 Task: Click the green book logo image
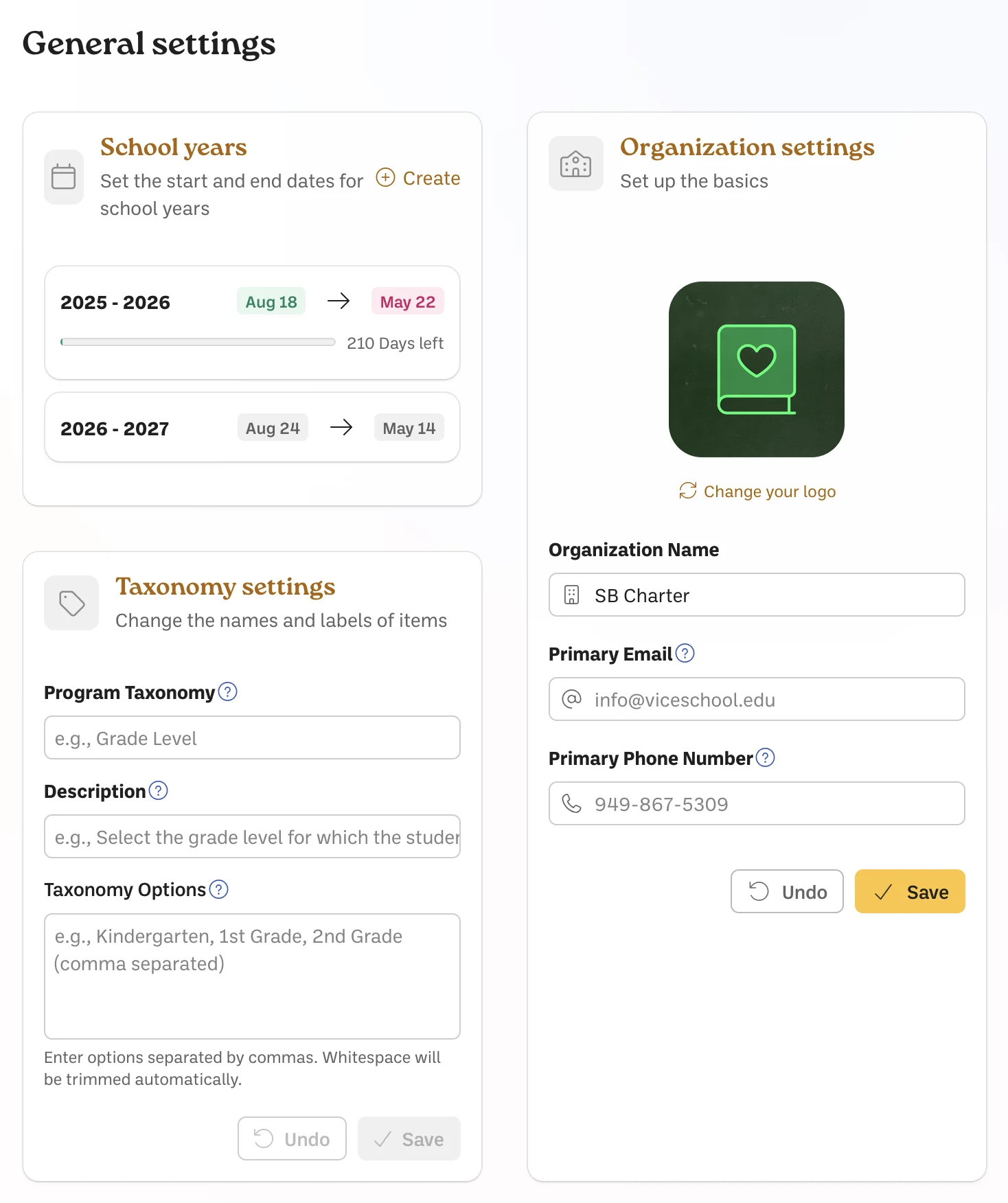click(757, 369)
